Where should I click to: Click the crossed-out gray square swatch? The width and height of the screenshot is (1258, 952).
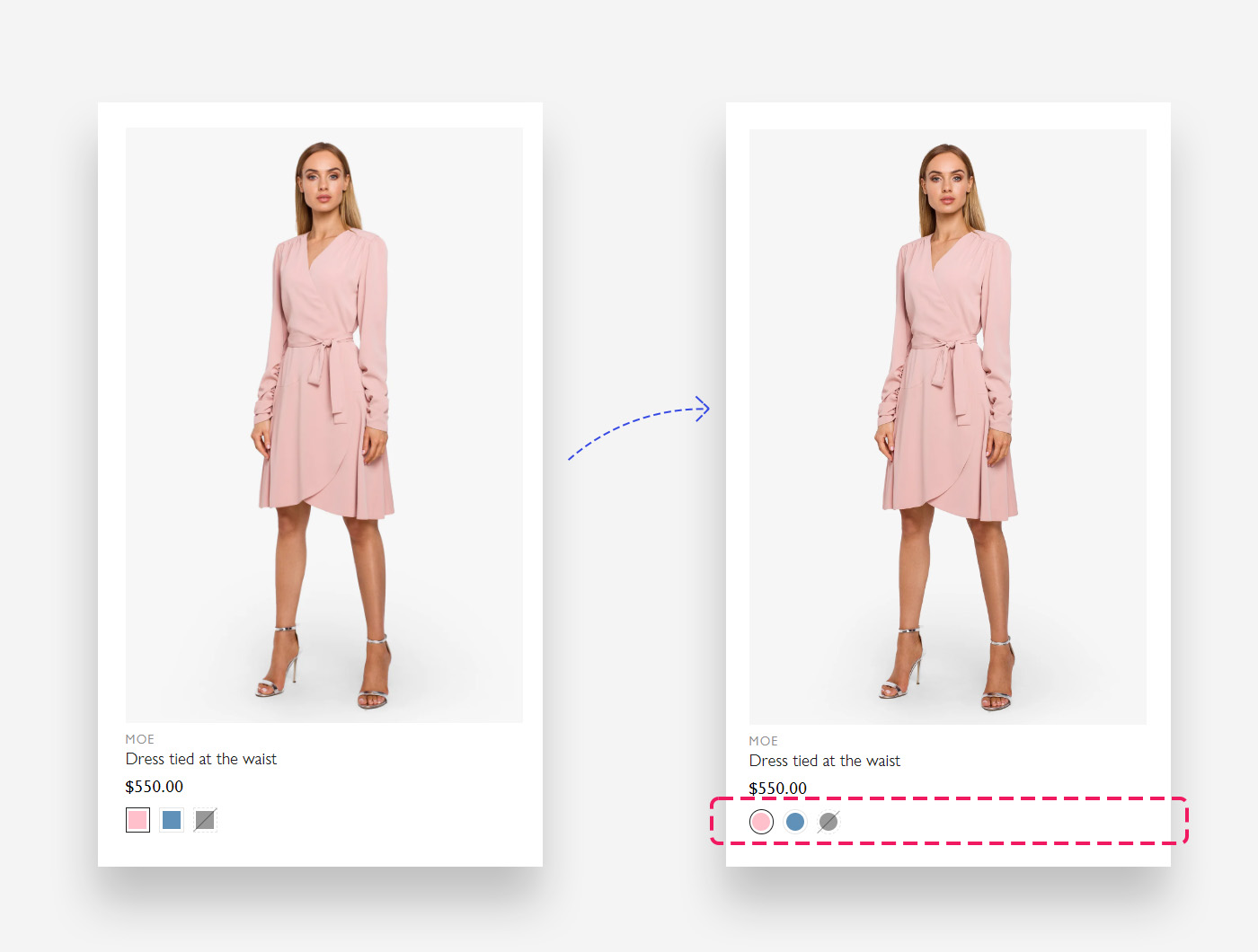205,820
